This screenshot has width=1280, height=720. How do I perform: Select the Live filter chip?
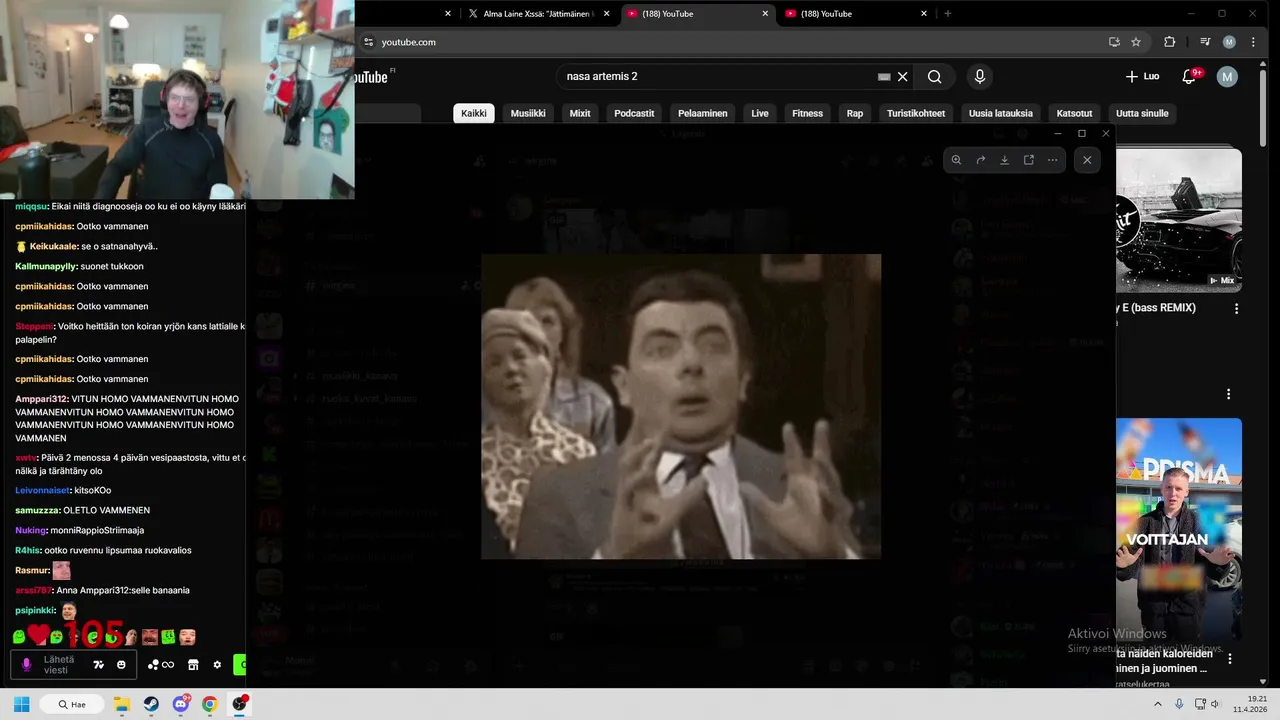pos(760,113)
